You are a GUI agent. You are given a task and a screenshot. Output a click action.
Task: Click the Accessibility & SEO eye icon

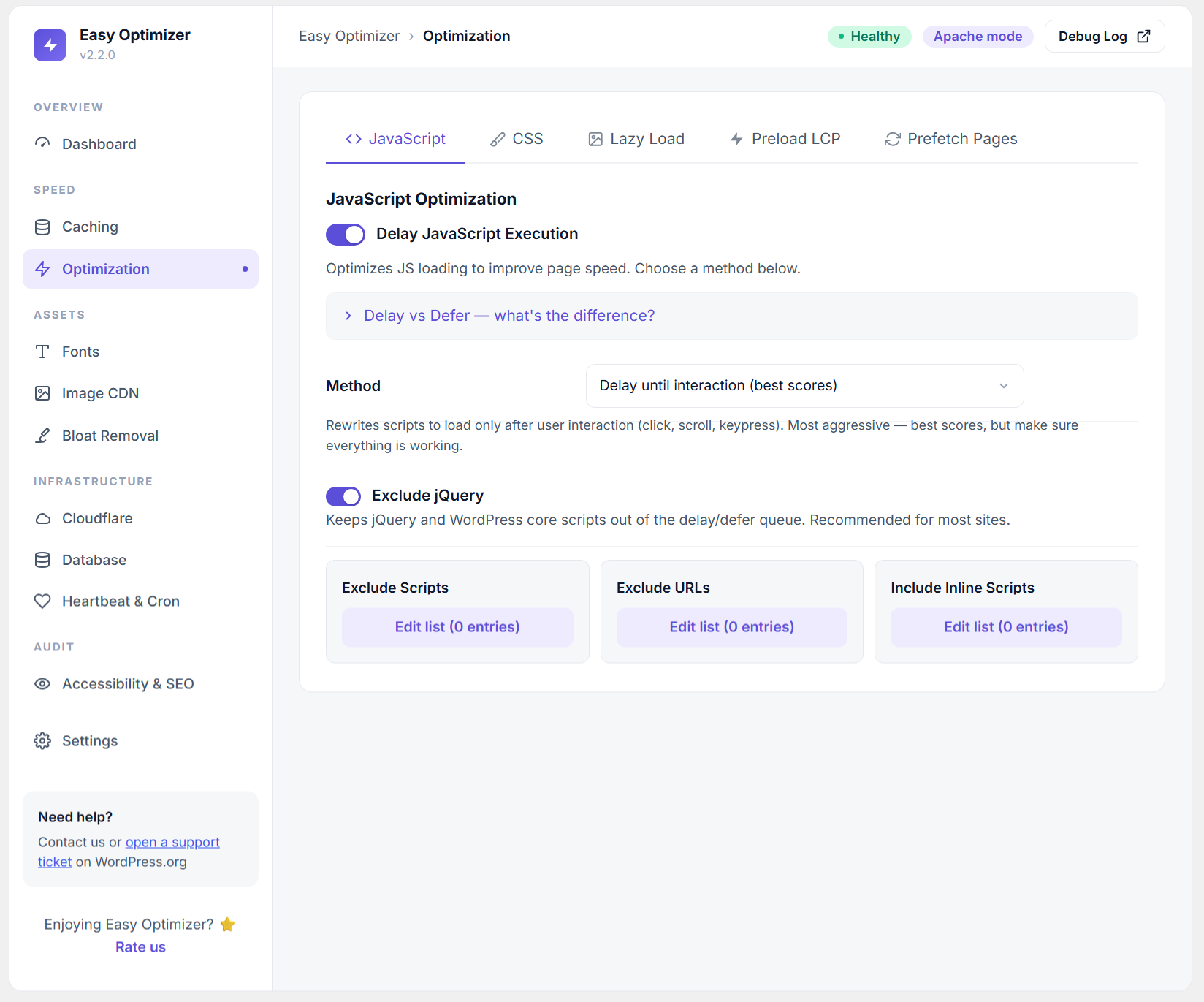click(42, 683)
